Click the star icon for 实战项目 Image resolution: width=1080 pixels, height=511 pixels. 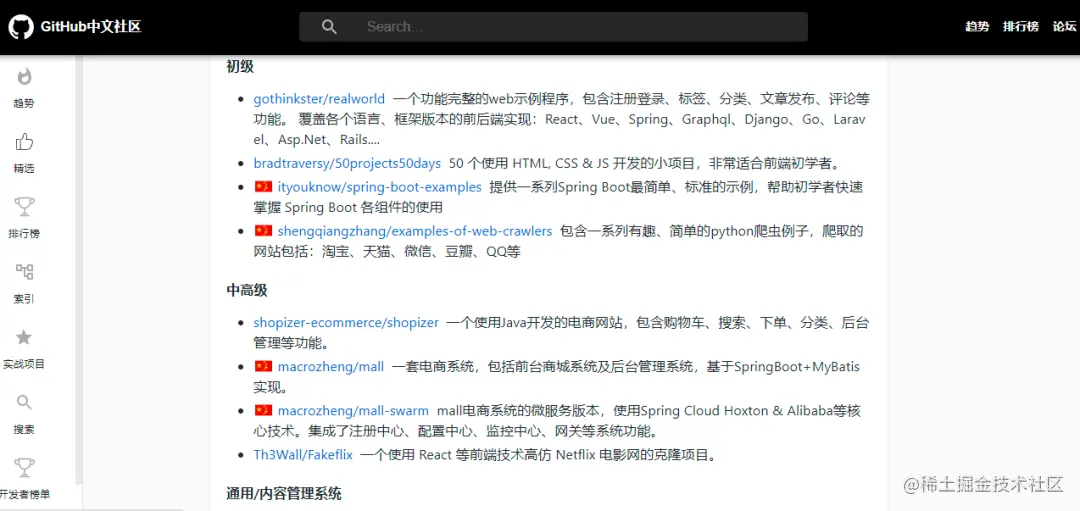[24, 337]
